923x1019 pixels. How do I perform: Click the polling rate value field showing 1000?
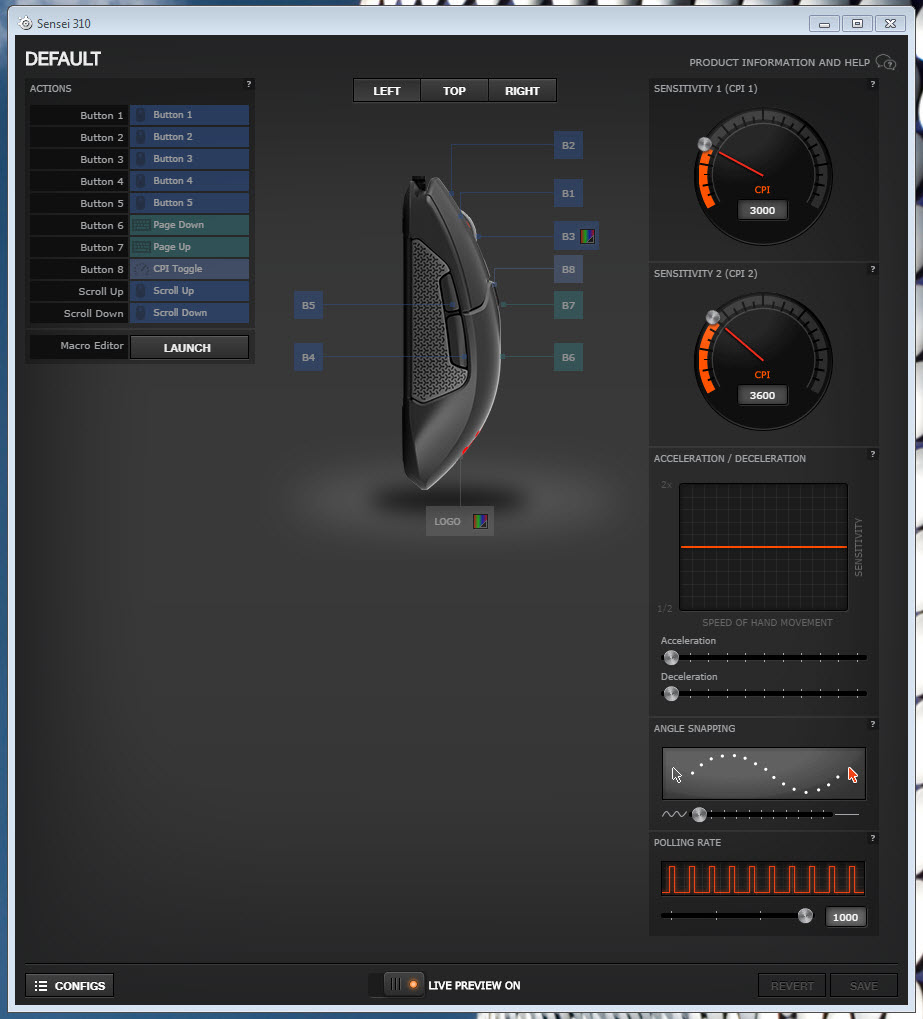pyautogui.click(x=846, y=917)
